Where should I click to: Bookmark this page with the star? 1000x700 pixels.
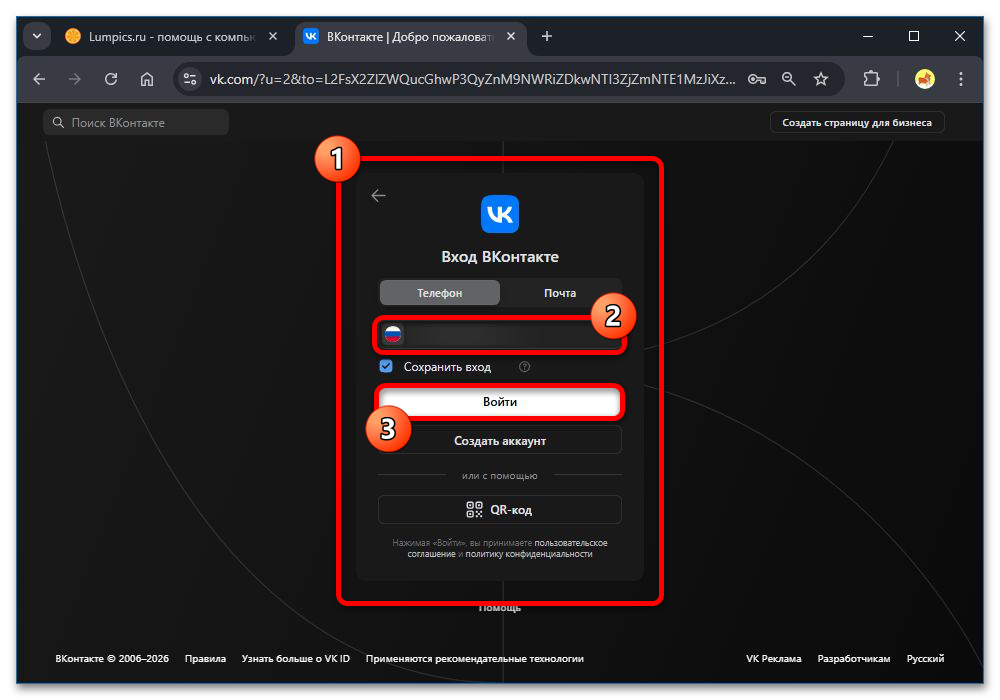821,79
